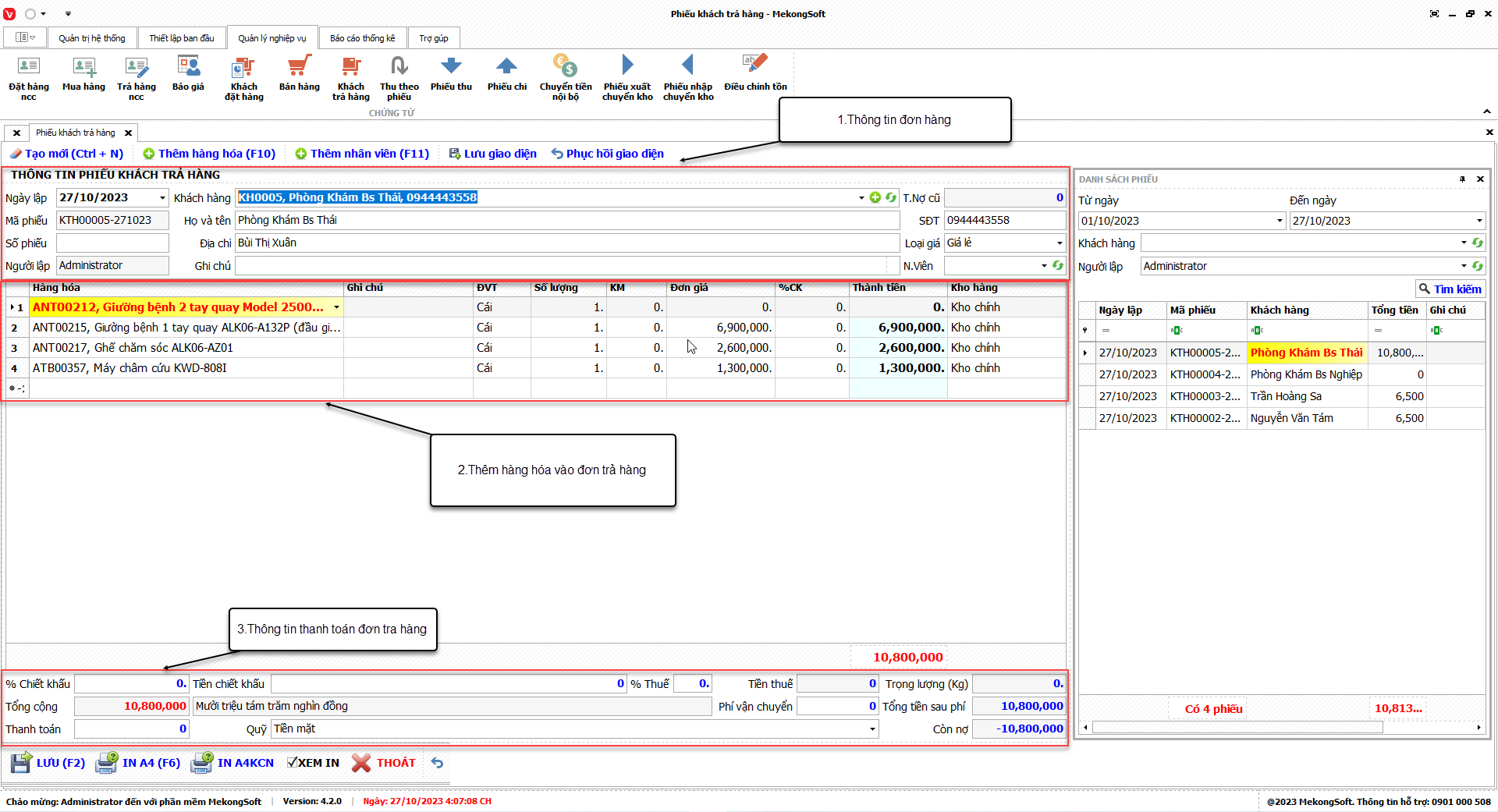The height and width of the screenshot is (812, 1498).
Task: Open the Ngày lập date dropdown
Action: 162,198
